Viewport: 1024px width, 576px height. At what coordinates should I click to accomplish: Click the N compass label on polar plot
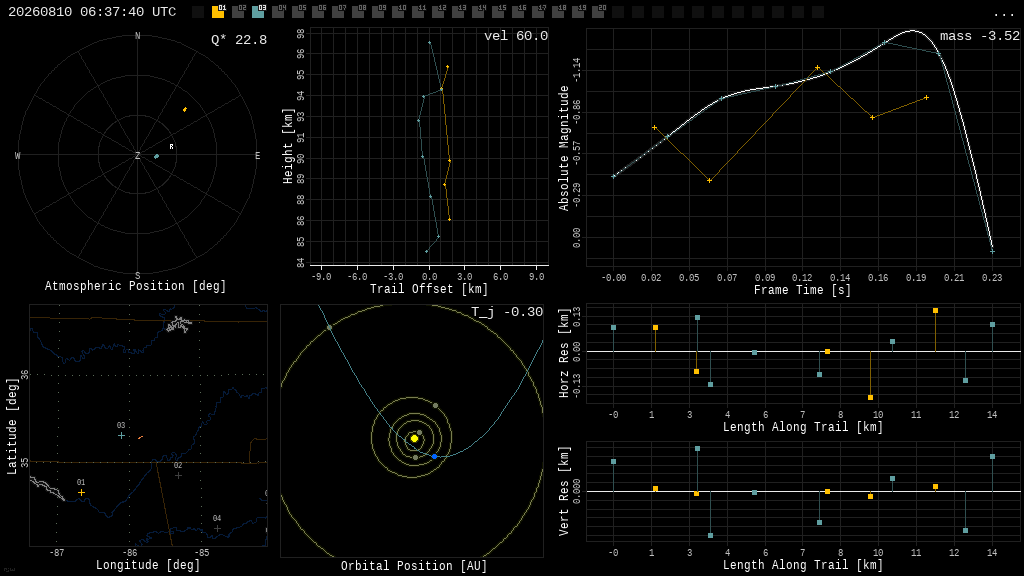pyautogui.click(x=137, y=36)
